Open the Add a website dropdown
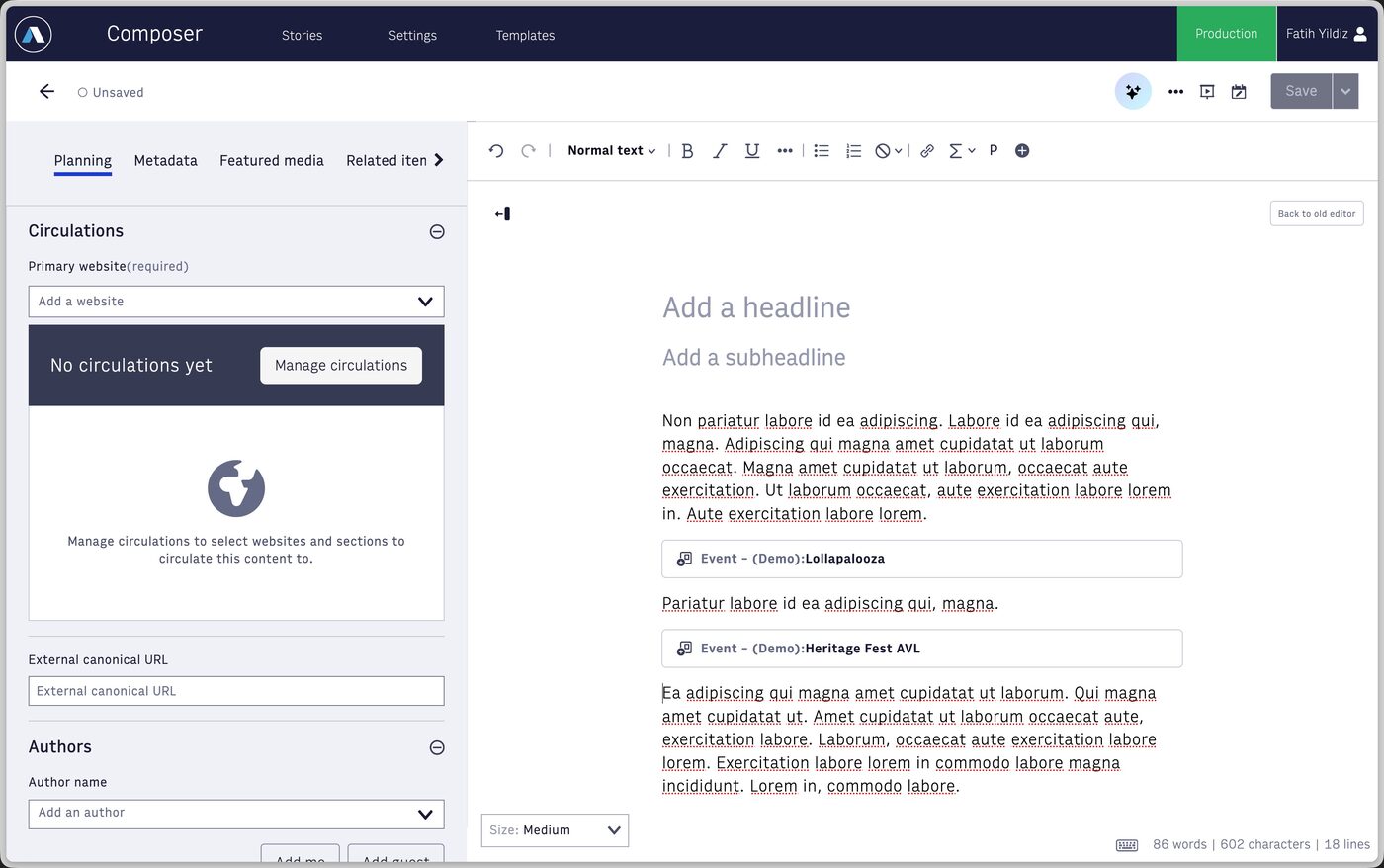The width and height of the screenshot is (1384, 868). coord(236,302)
